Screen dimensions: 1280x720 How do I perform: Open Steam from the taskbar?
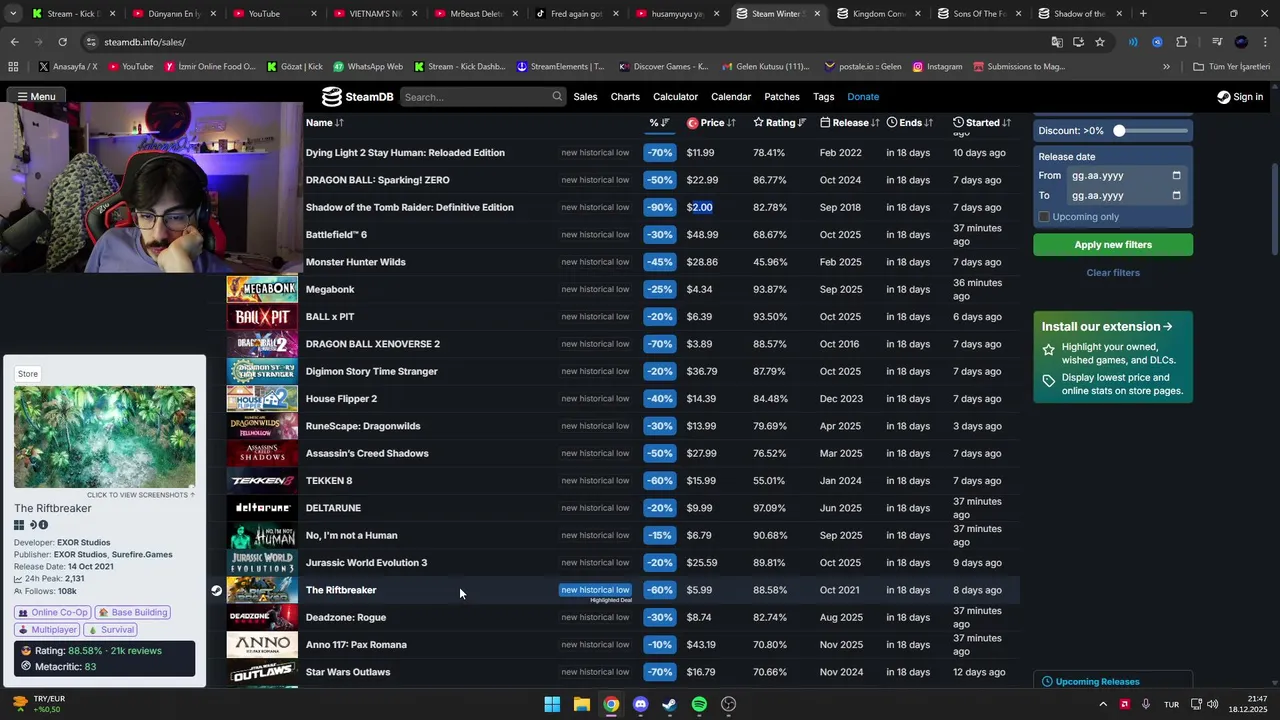(670, 704)
